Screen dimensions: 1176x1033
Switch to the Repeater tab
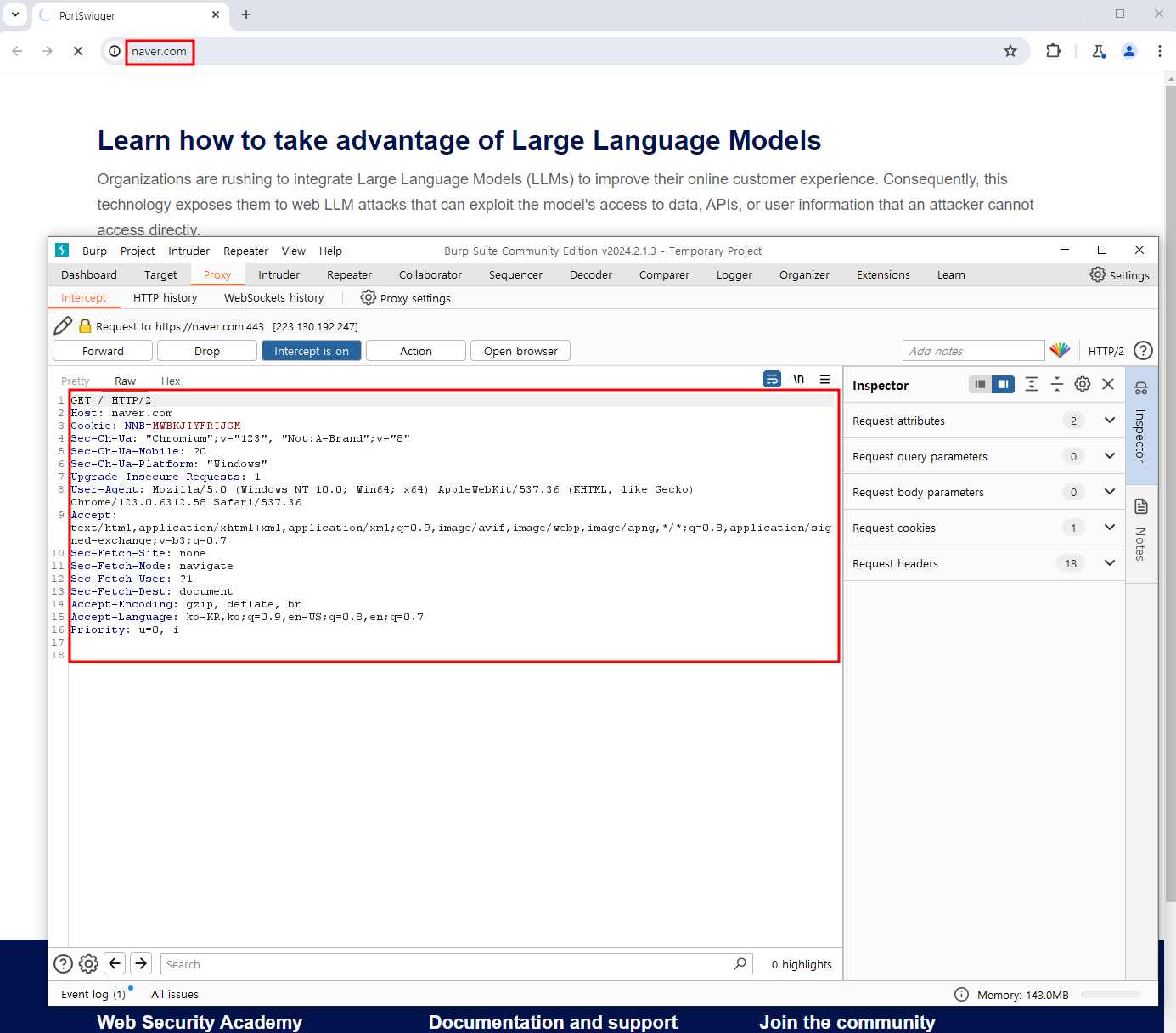point(349,274)
